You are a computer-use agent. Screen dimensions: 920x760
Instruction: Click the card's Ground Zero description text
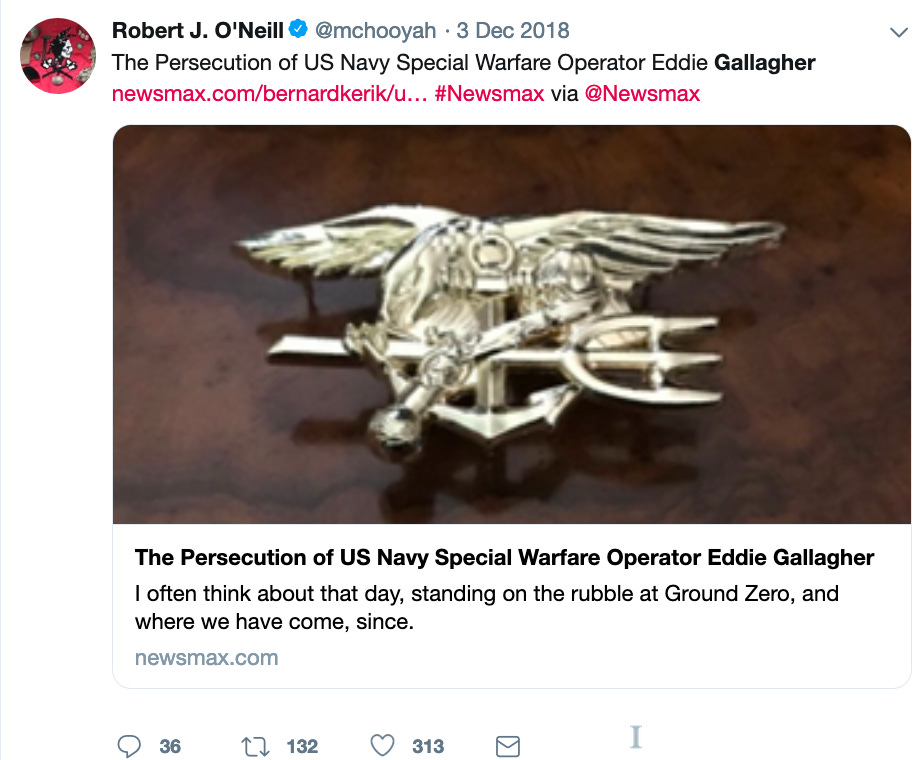pyautogui.click(x=487, y=607)
